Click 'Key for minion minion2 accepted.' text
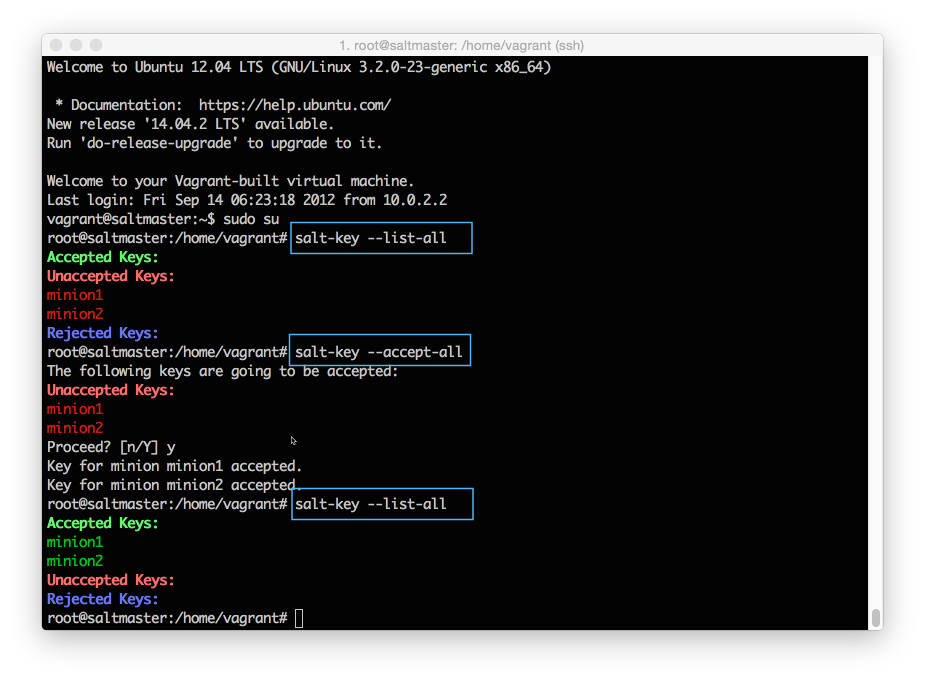Screen dimensions: 925x680 [174, 485]
